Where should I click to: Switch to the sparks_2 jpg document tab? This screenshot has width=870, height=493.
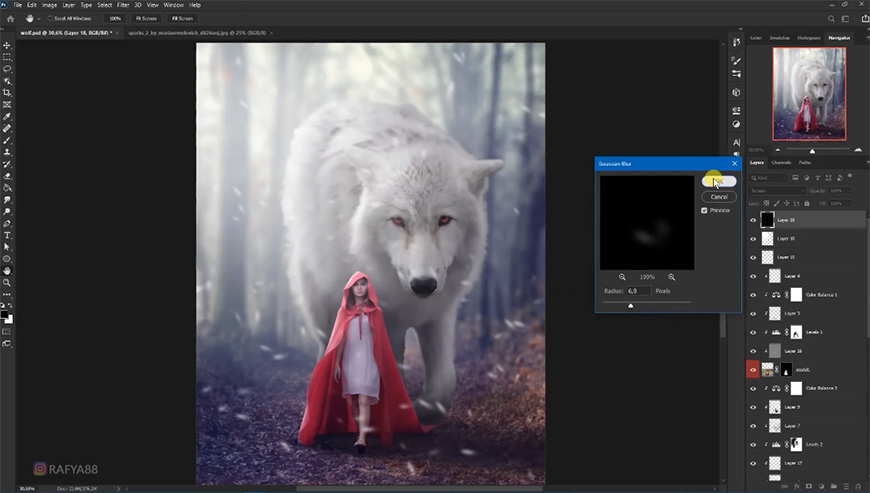click(197, 33)
